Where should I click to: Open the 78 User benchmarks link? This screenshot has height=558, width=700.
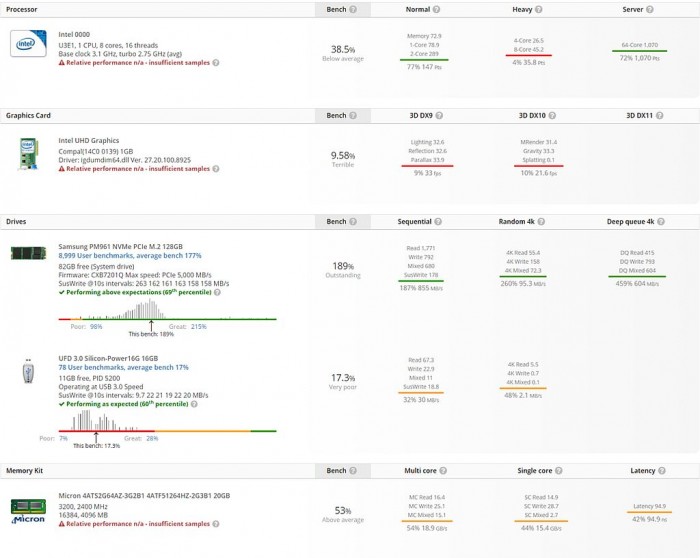pyautogui.click(x=123, y=367)
